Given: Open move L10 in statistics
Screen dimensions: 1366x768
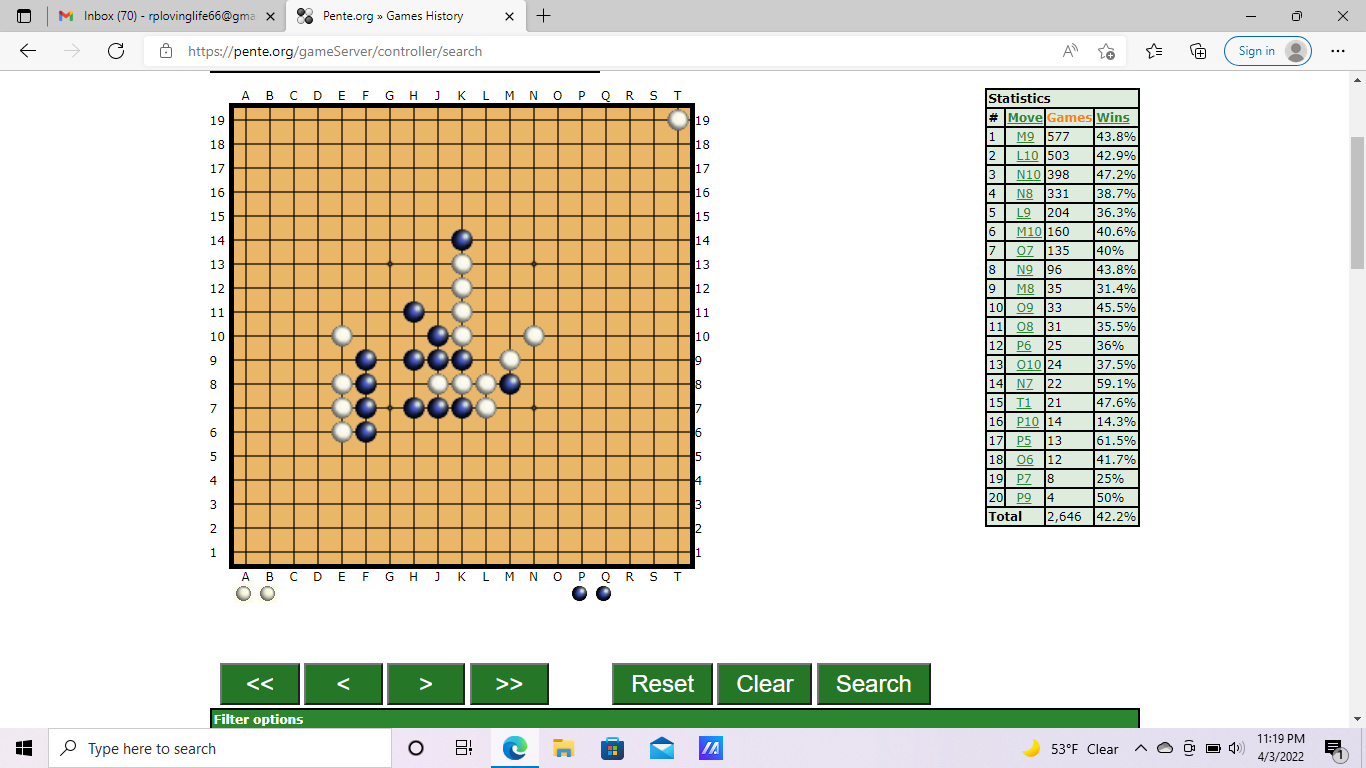Looking at the screenshot, I should click(x=1027, y=155).
